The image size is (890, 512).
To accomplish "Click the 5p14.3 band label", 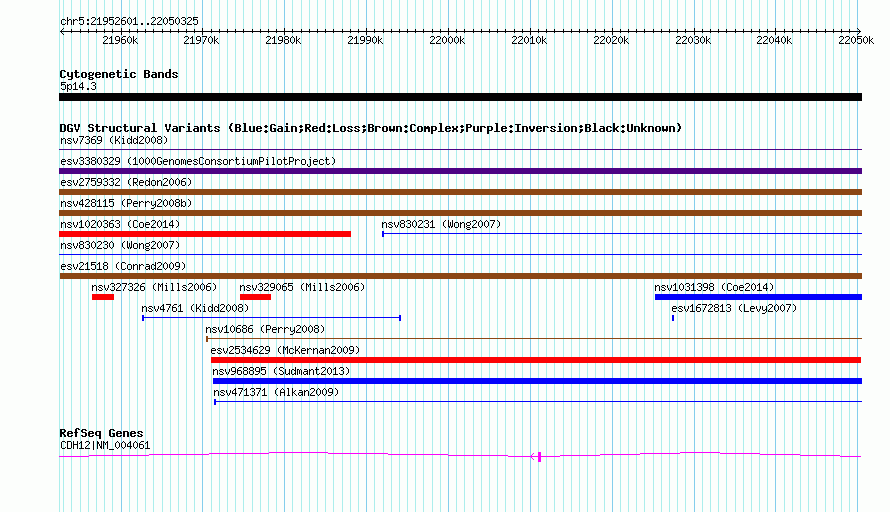I will (x=78, y=86).
